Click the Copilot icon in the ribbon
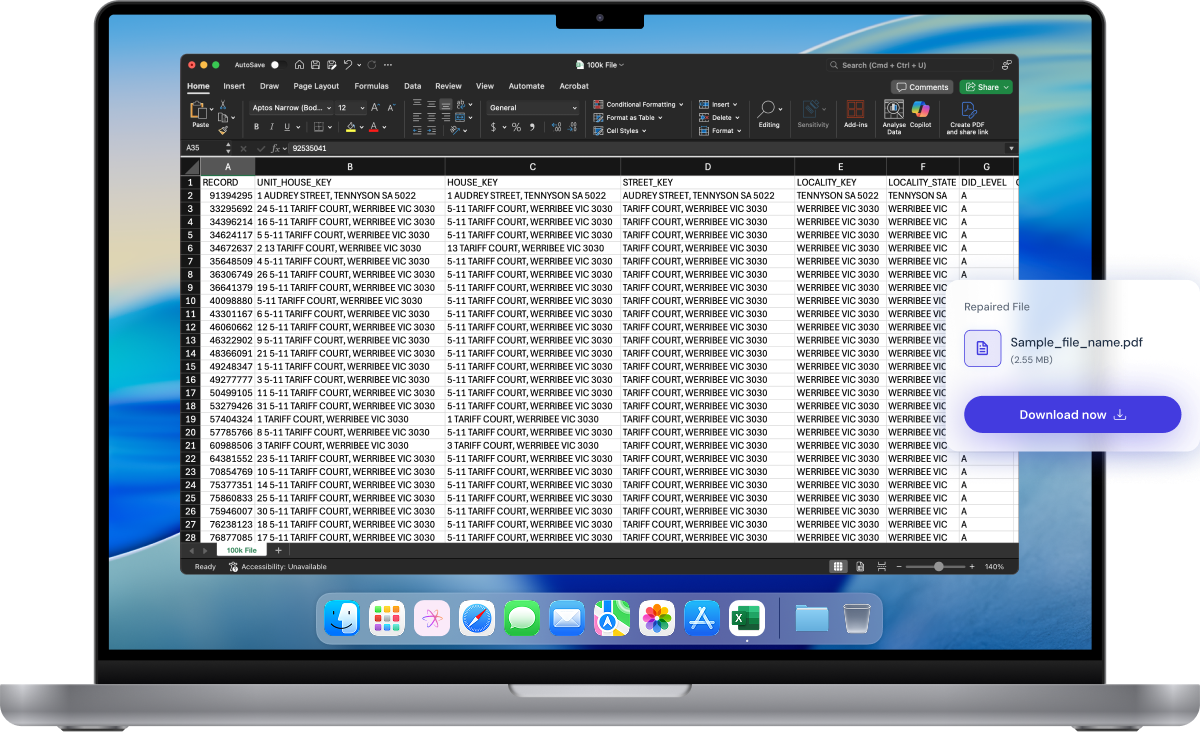 coord(920,110)
